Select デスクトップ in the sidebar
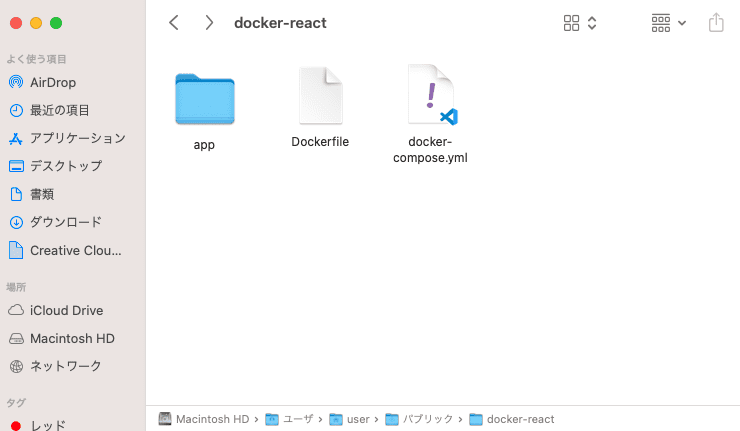 (x=65, y=166)
